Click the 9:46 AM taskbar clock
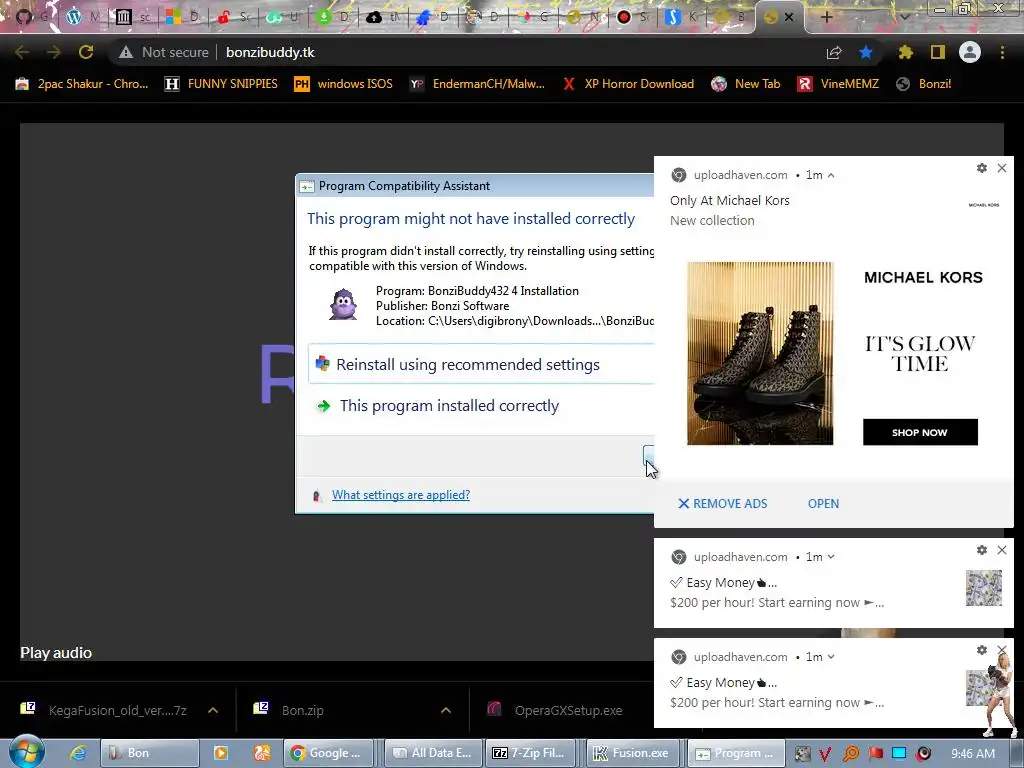Screen dimensions: 1024x768 click(973, 753)
